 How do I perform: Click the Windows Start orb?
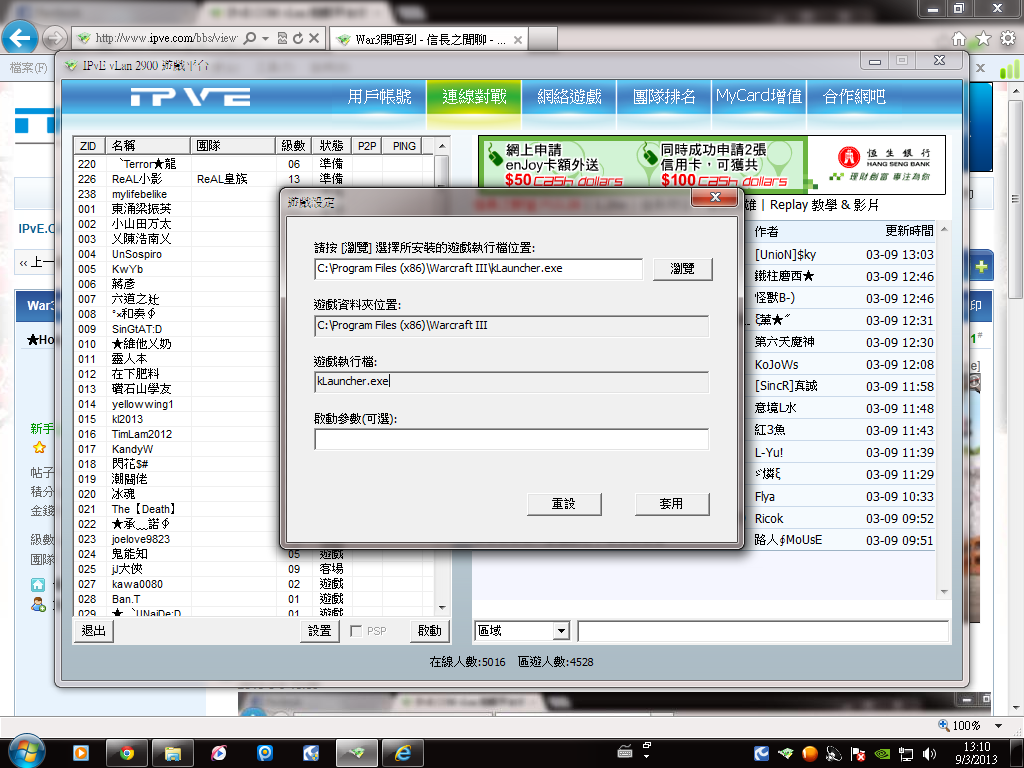pos(24,752)
